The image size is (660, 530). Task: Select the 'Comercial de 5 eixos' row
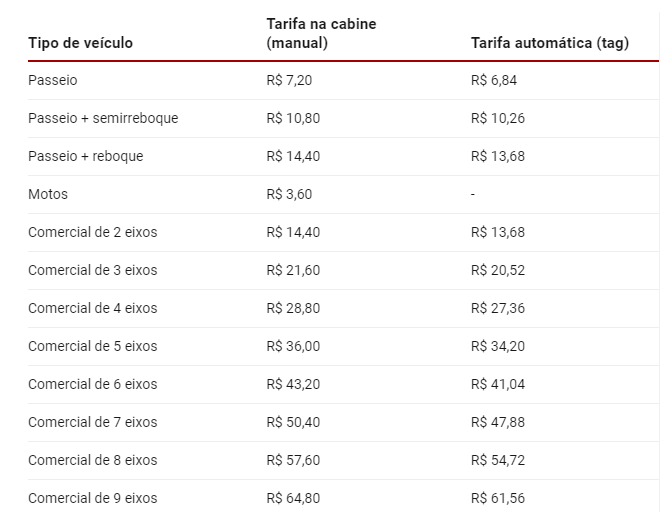343,346
